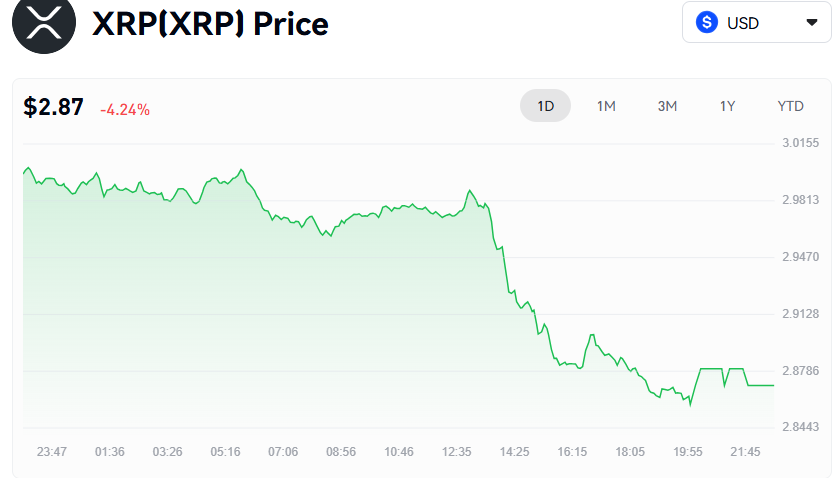Viewport: 833px width, 478px height.
Task: Click the XRP(XRP) Price heading
Action: click(210, 24)
